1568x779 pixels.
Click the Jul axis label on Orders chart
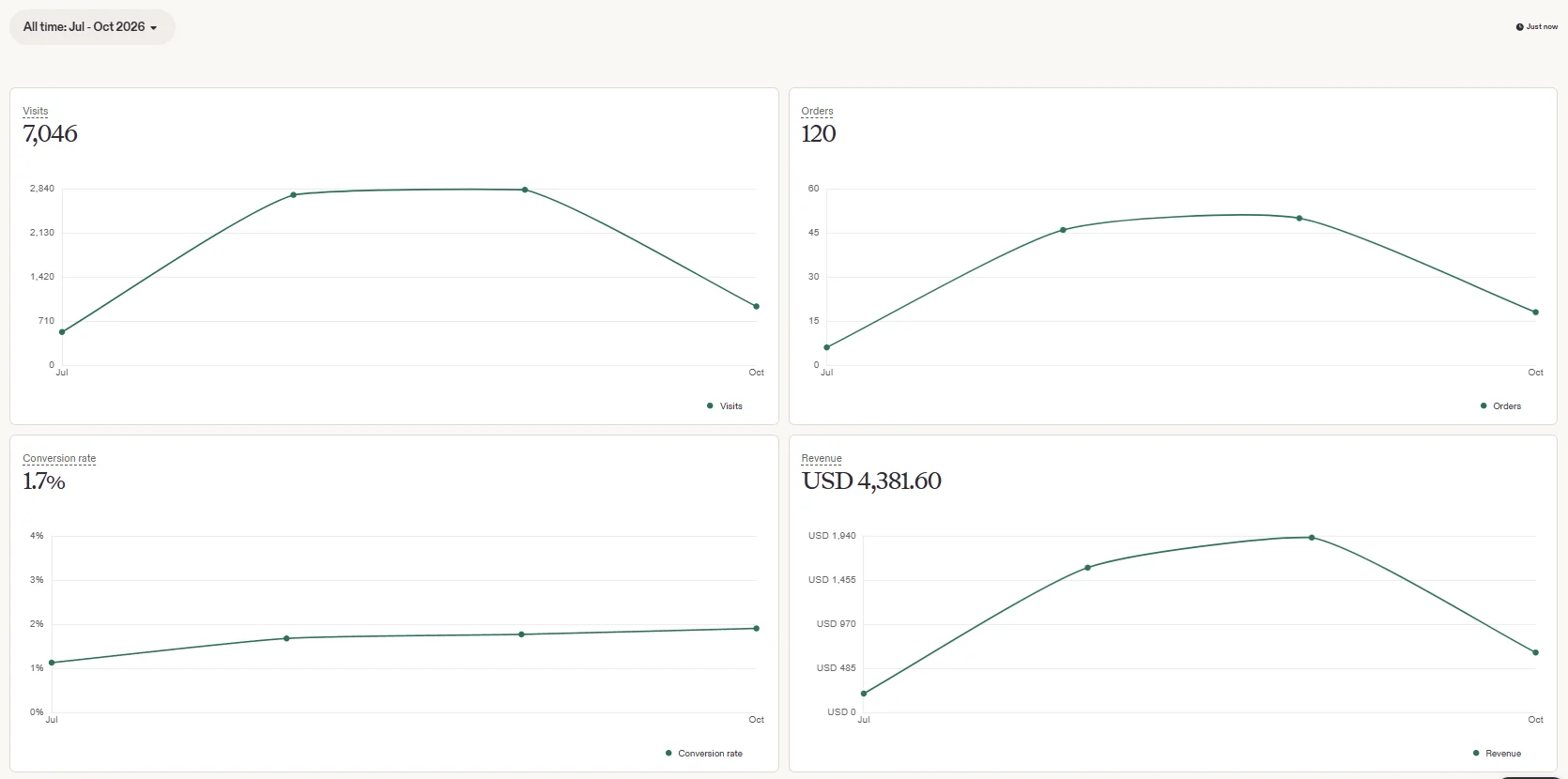[826, 373]
